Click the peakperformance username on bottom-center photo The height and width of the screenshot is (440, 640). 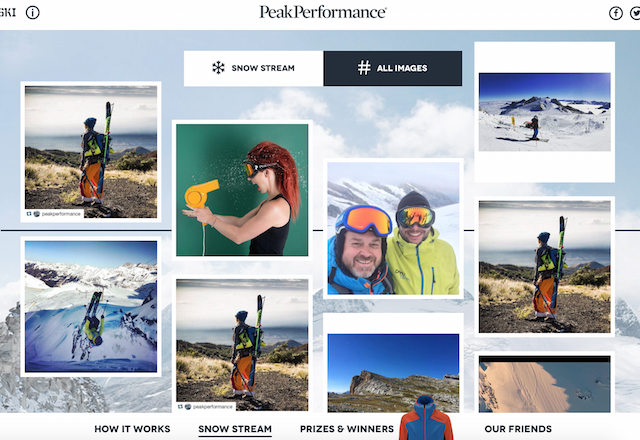tap(212, 406)
